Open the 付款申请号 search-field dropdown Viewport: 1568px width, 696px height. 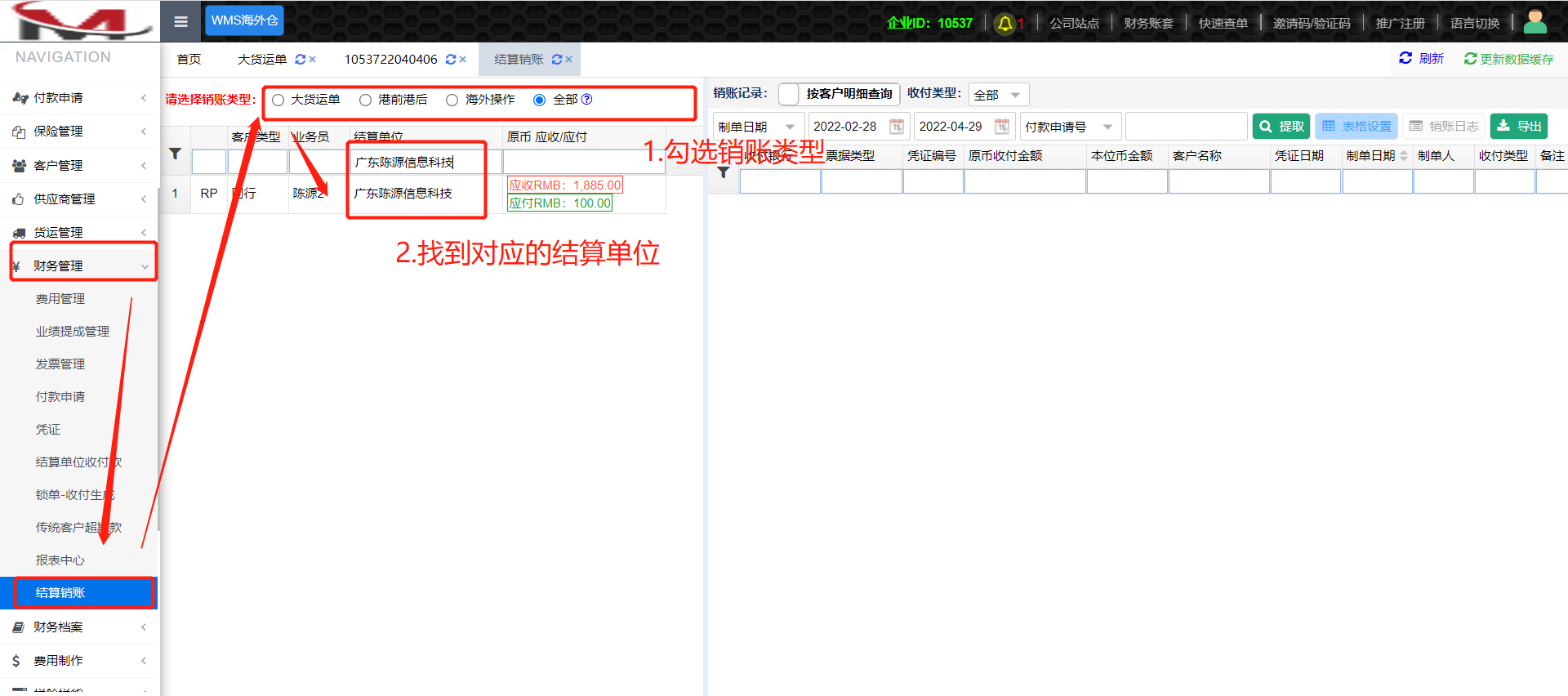pos(1069,127)
